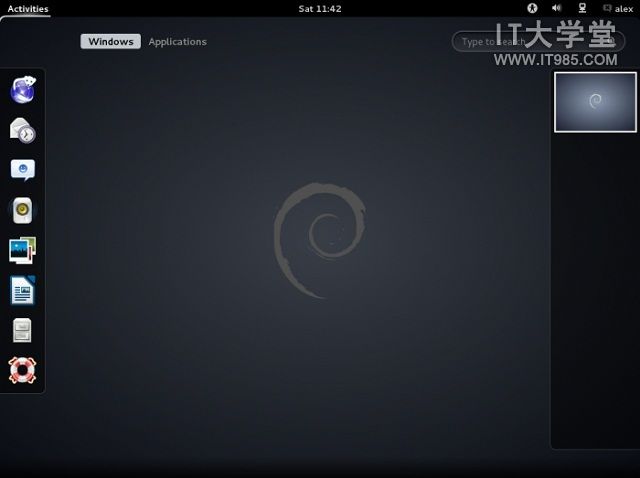Screen dimensions: 640x478
Task: Switch to the Windows view tab
Action: (111, 41)
